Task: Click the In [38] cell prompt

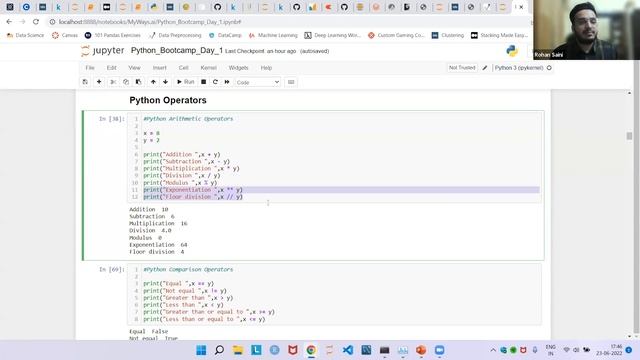Action: click(111, 119)
